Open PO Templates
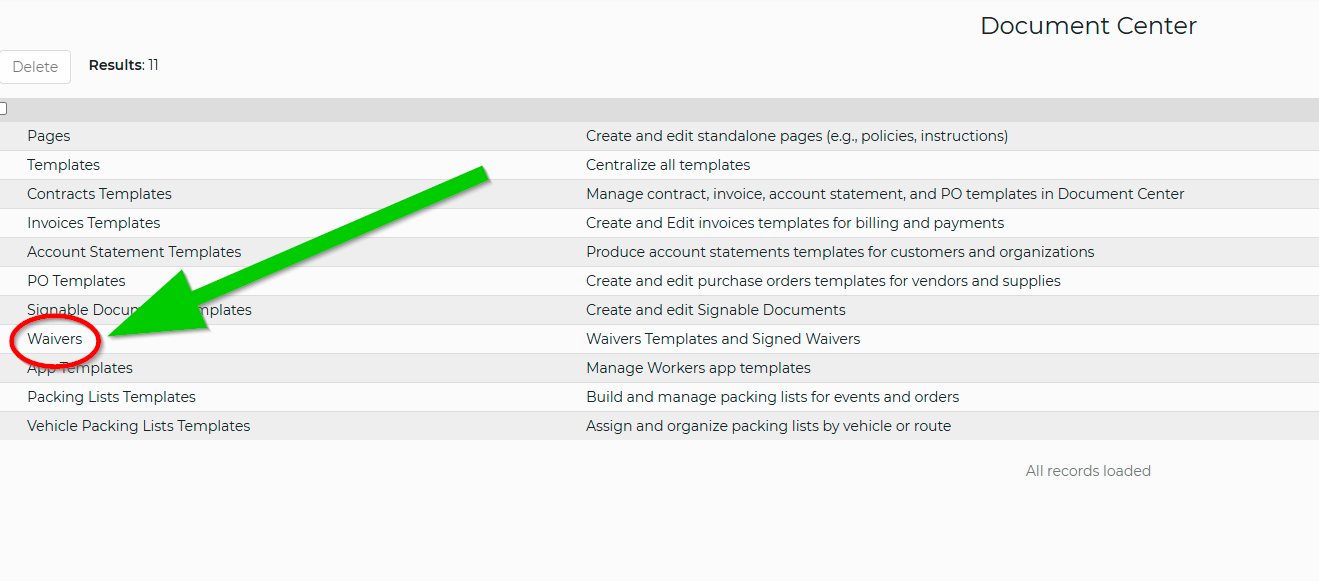 [x=76, y=281]
